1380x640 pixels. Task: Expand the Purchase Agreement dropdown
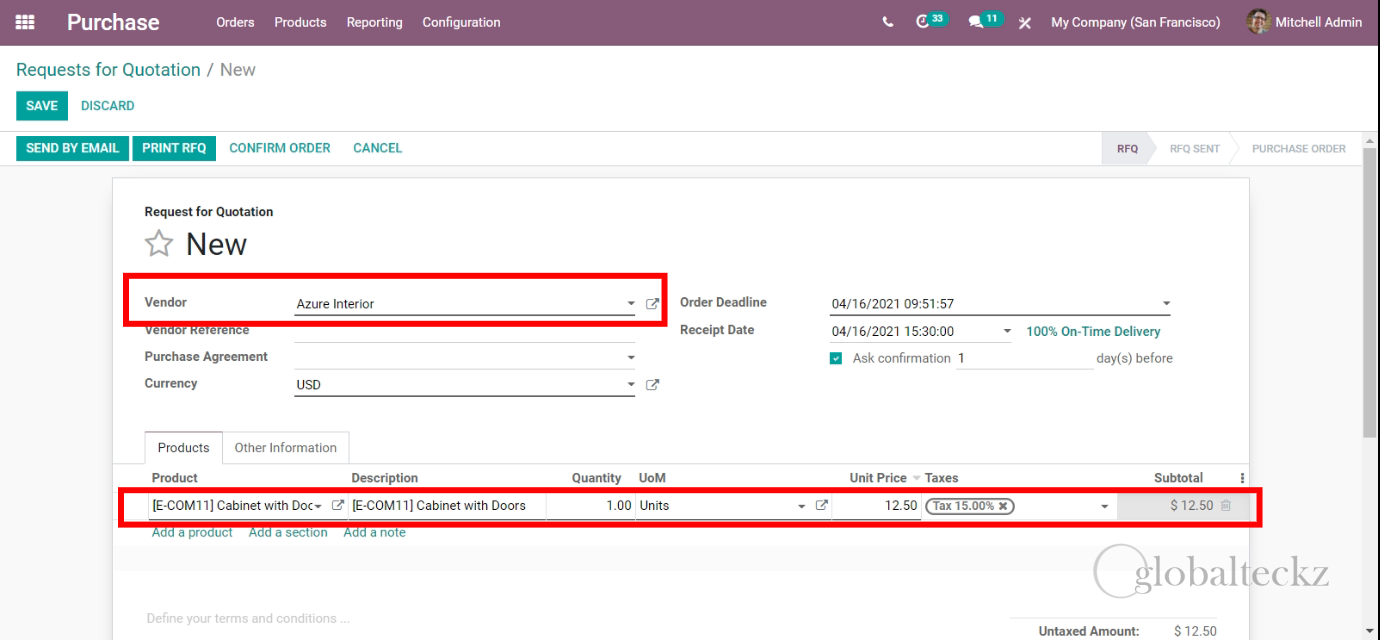pyautogui.click(x=631, y=357)
